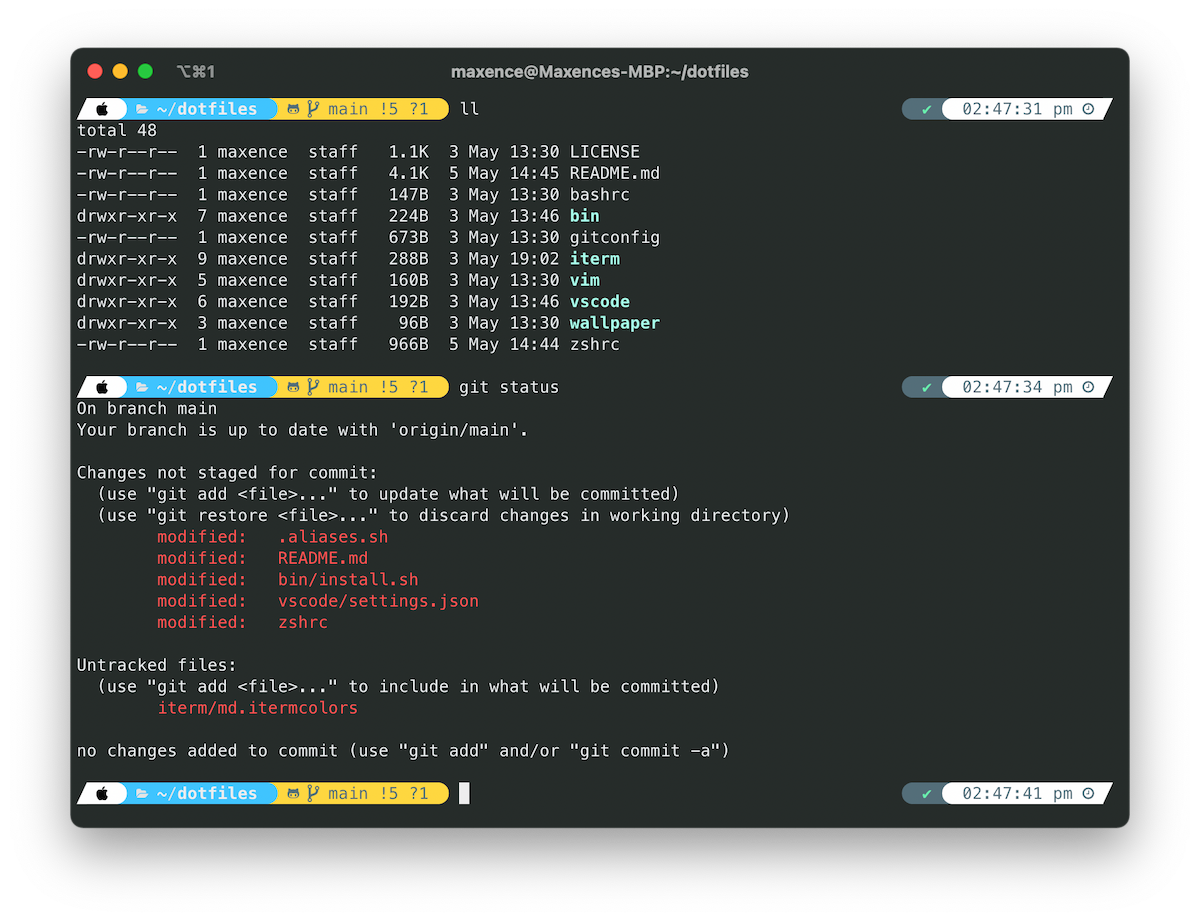The width and height of the screenshot is (1200, 921).
Task: Open the modified README.md entry in git status
Action: point(322,558)
